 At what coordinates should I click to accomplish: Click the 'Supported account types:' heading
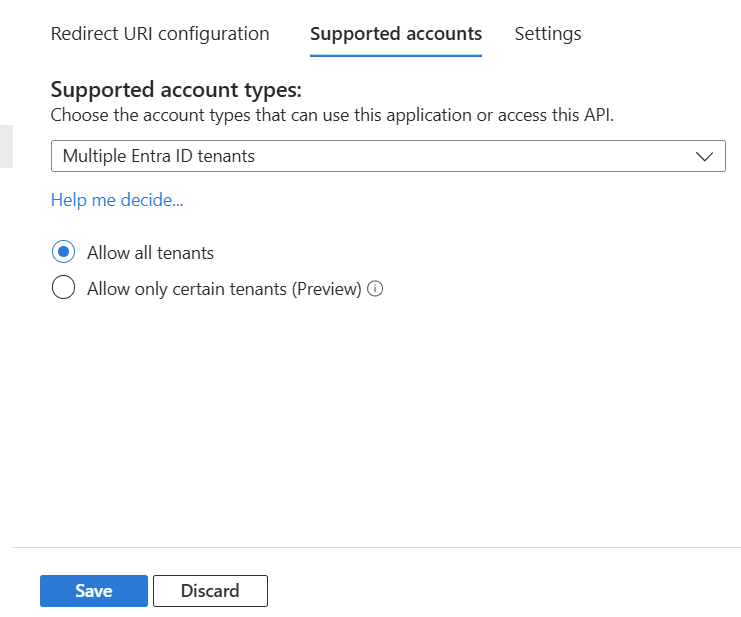[x=175, y=90]
